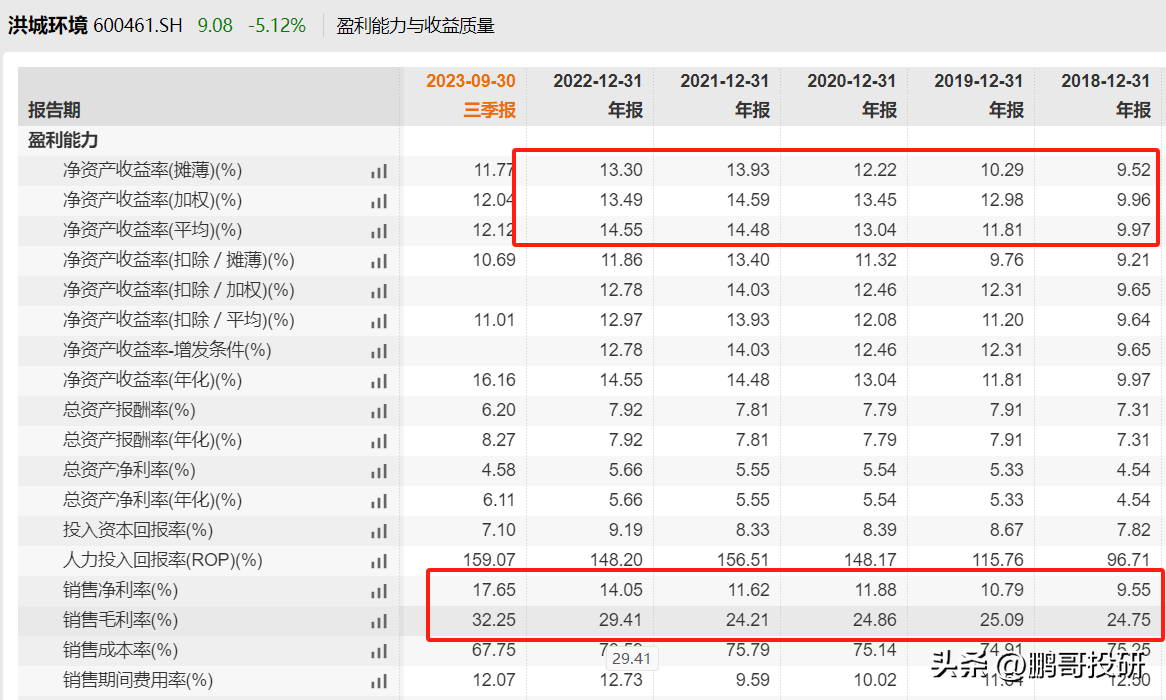Select the 净资产收益率(加权)(%) row label

152,200
